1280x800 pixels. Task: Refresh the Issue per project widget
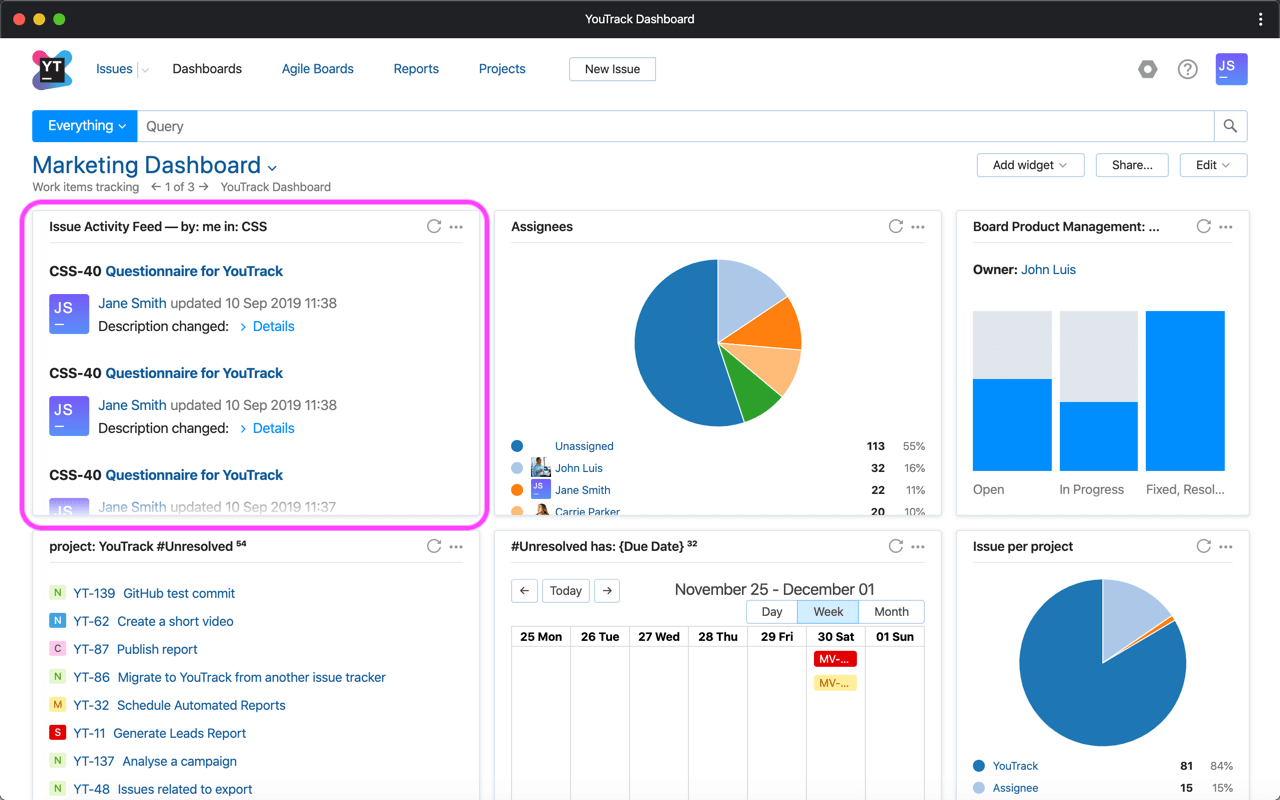point(1203,547)
